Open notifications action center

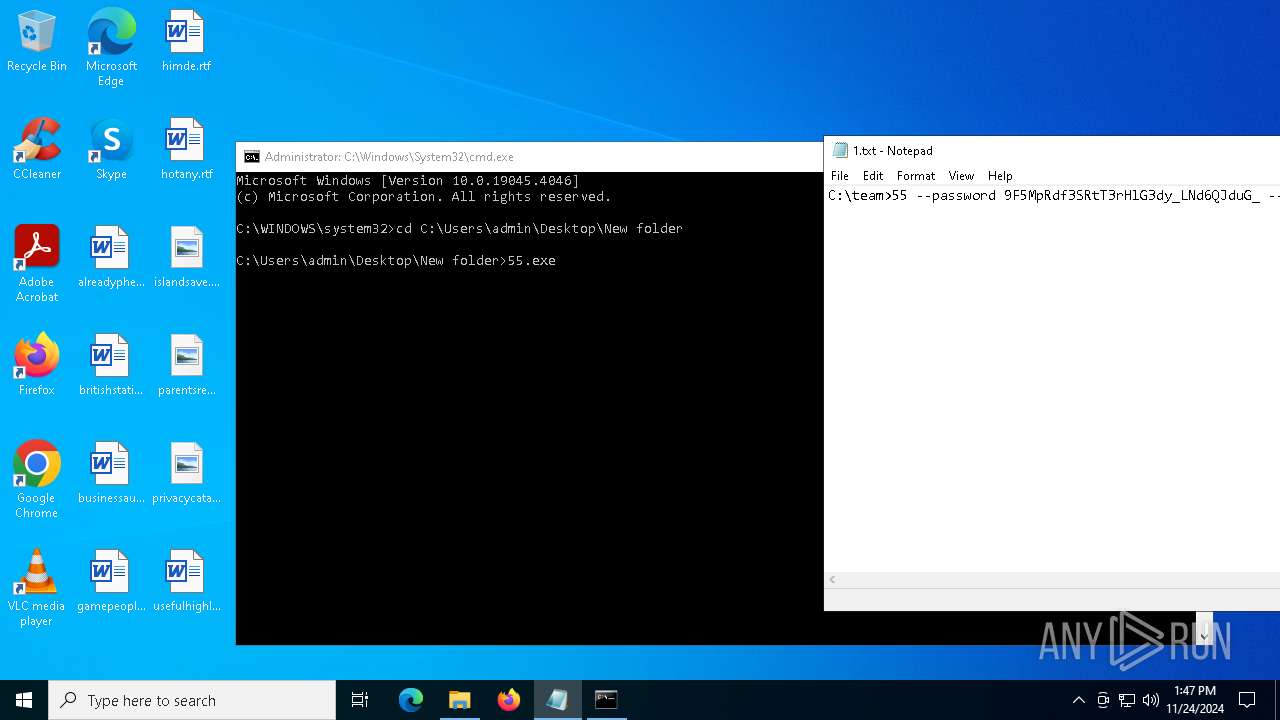click(x=1247, y=700)
